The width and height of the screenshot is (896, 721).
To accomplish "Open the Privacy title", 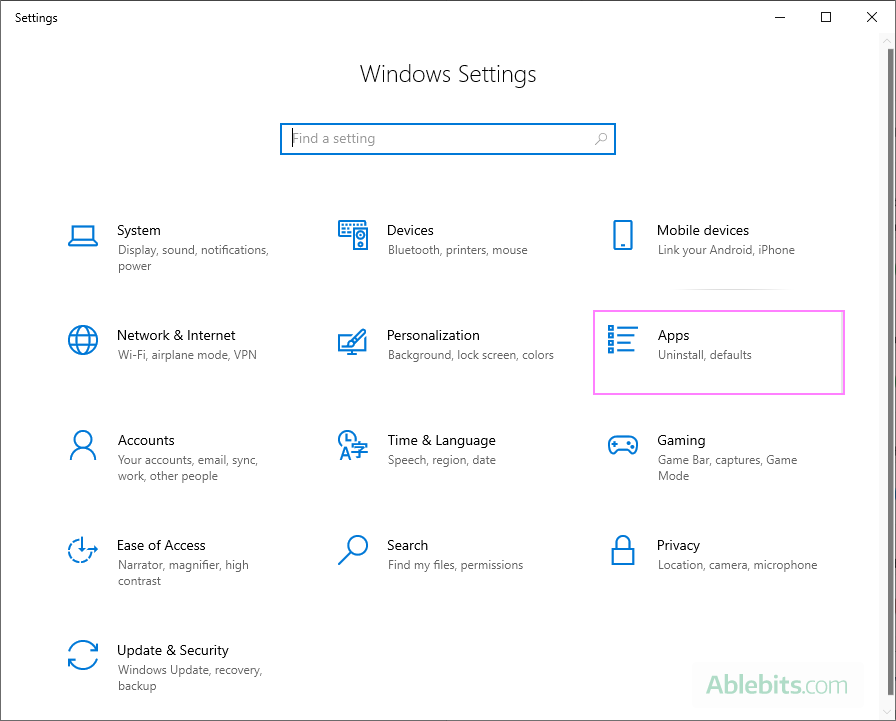I will [x=678, y=546].
